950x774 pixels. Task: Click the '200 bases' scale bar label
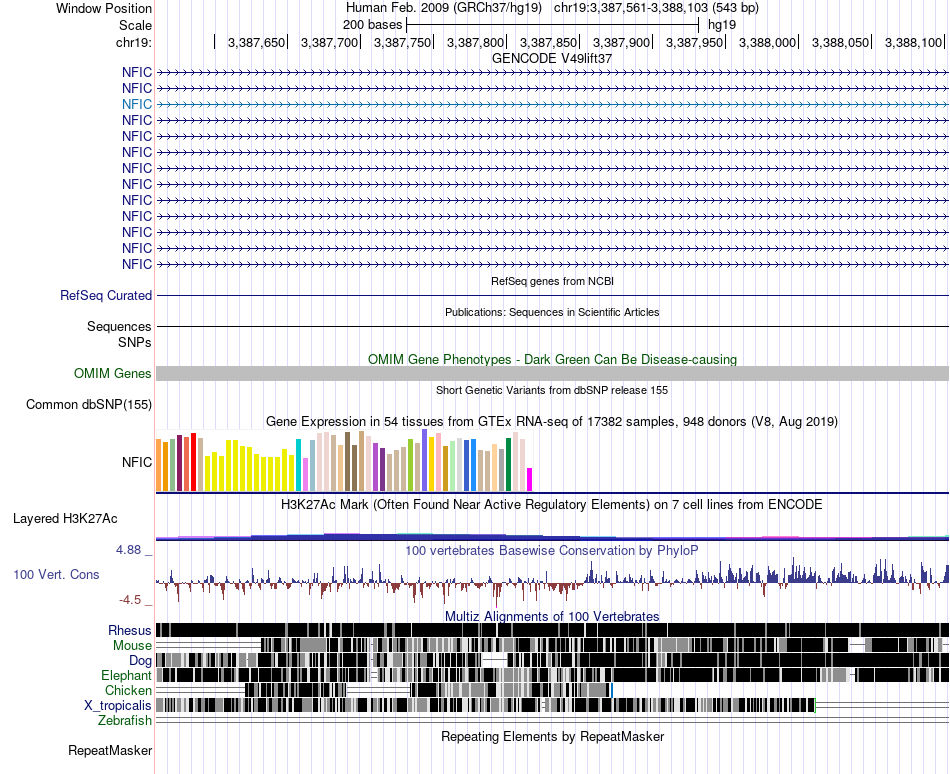(372, 25)
